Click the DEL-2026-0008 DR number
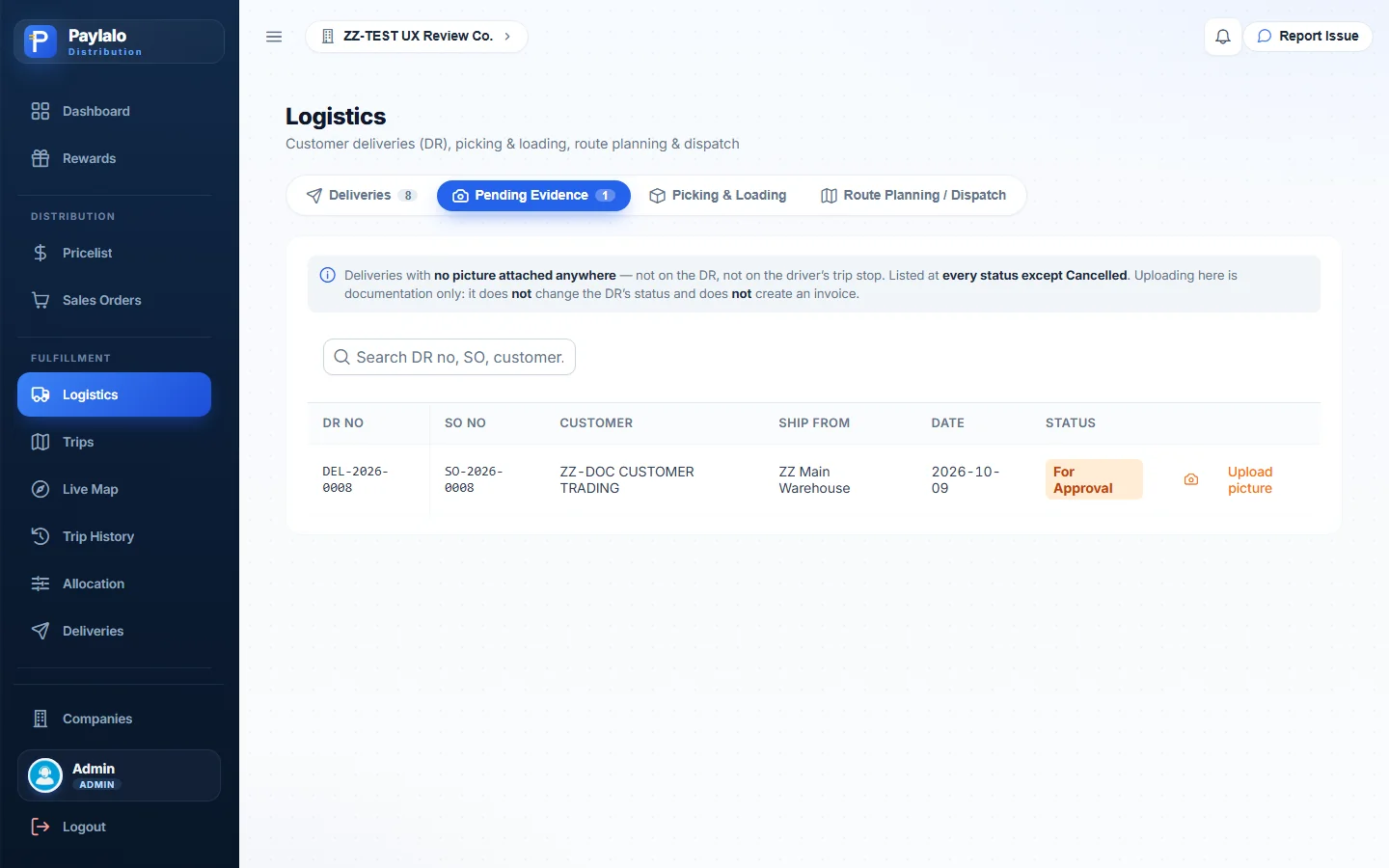 click(355, 479)
